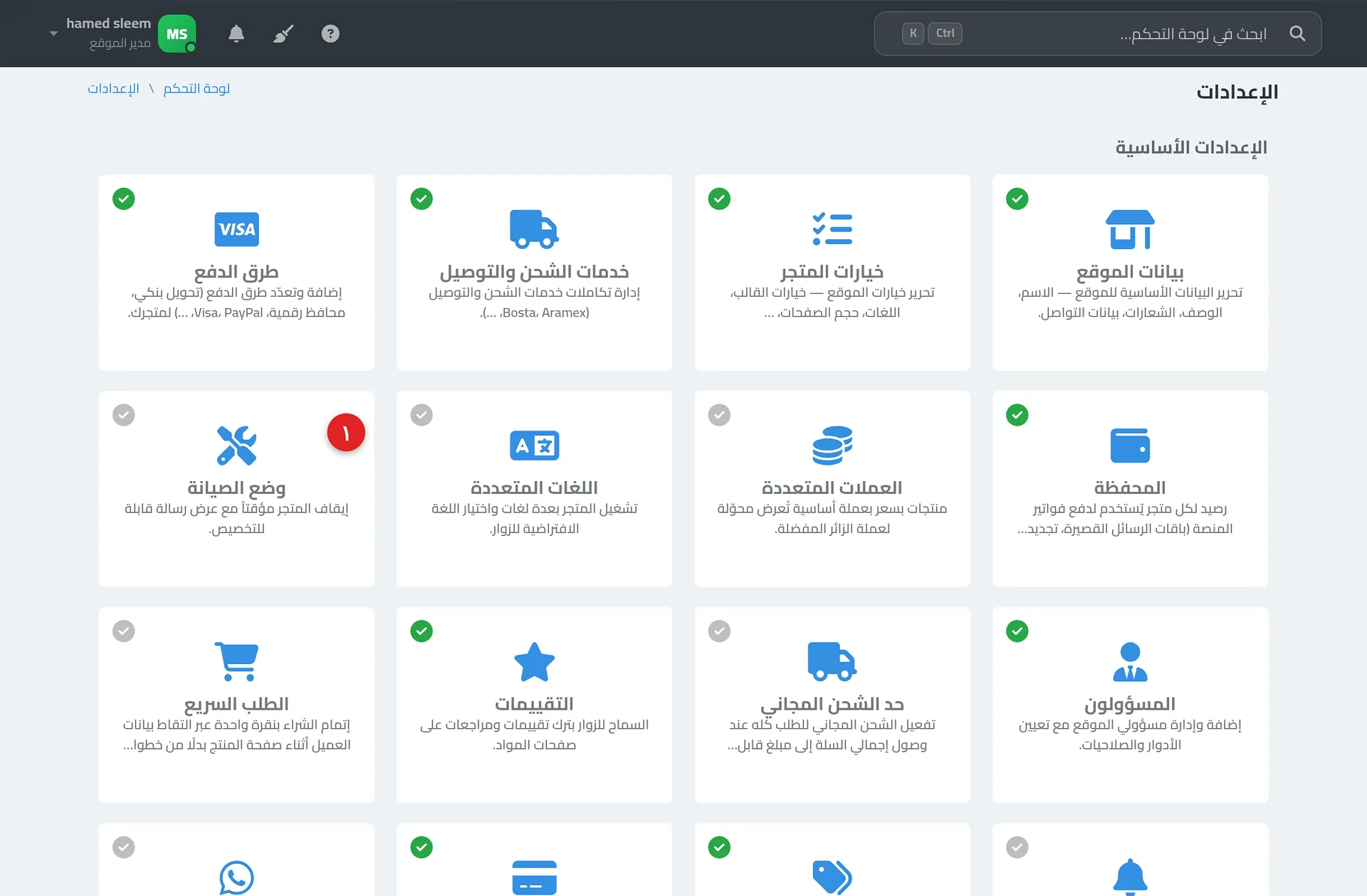Screen dimensions: 1367x896
Task: Click the multi-language translate icon
Action: [534, 446]
